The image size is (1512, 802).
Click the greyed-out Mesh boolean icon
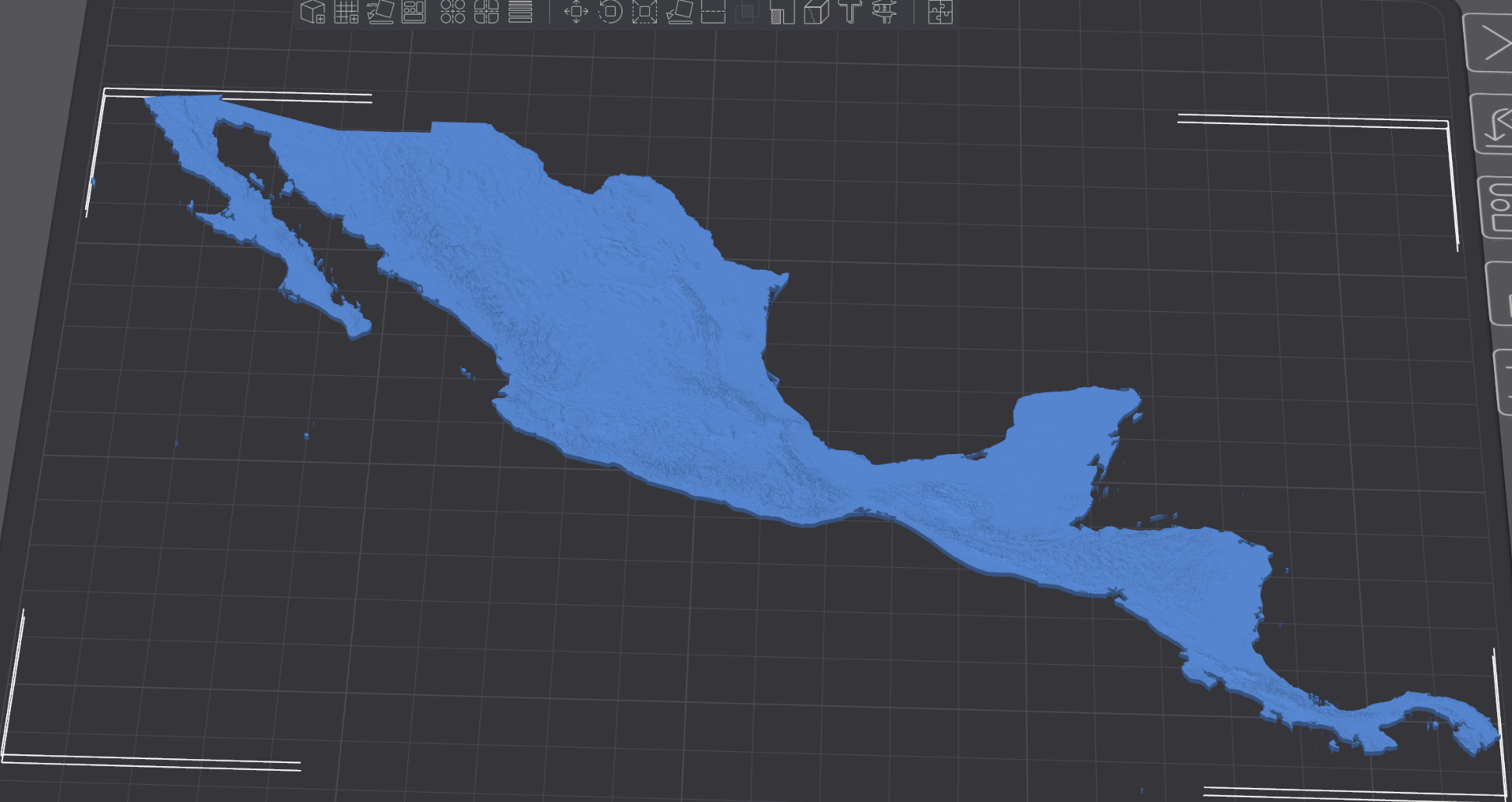(747, 12)
